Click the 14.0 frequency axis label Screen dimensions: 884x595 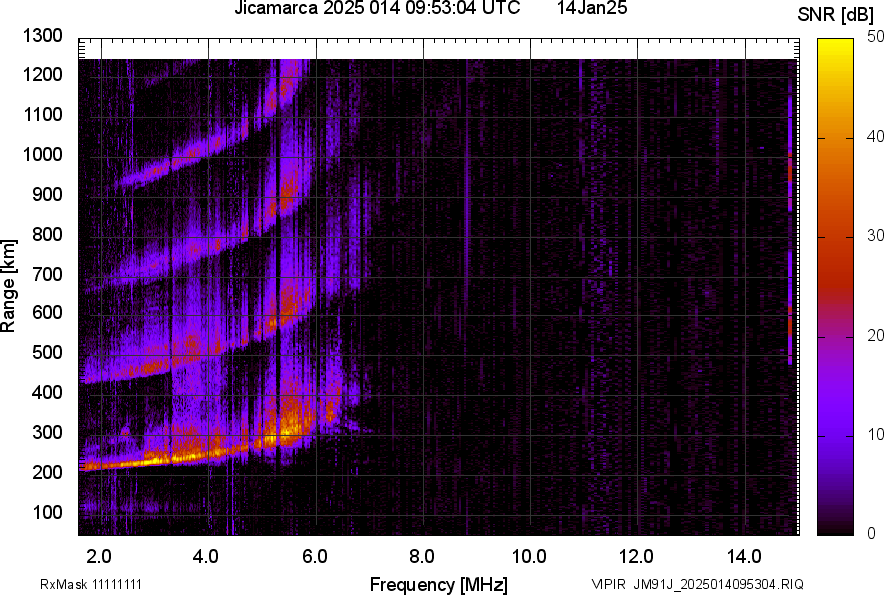click(x=744, y=557)
